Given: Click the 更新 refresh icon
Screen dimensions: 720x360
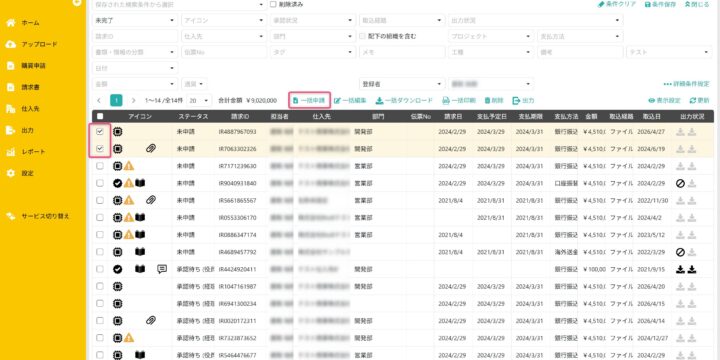Looking at the screenshot, I should [692, 101].
